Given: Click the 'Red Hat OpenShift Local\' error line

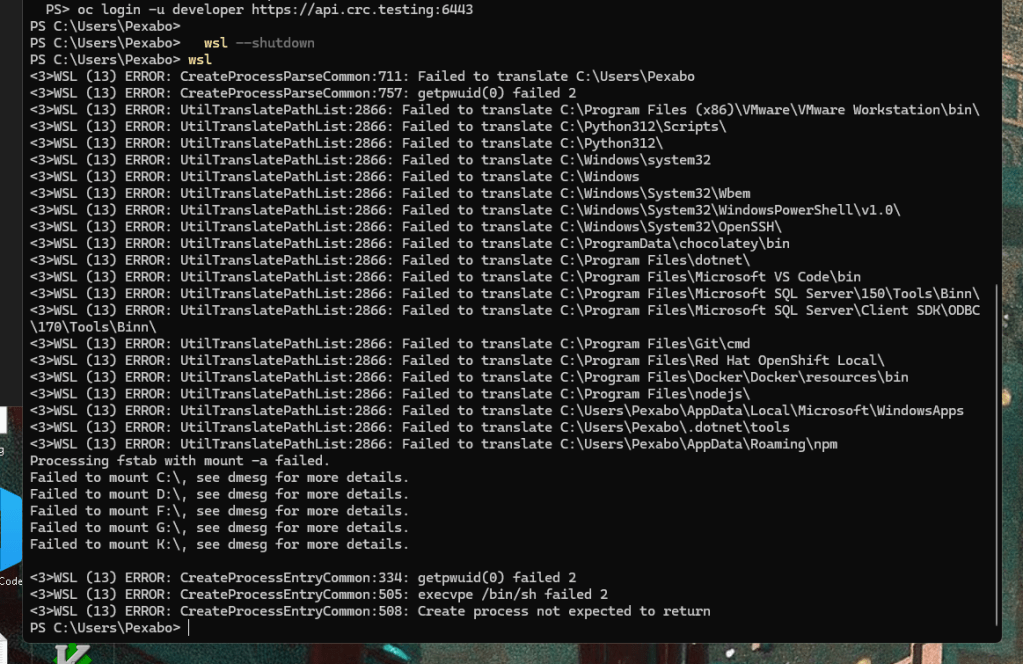Looking at the screenshot, I should click(x=457, y=361).
